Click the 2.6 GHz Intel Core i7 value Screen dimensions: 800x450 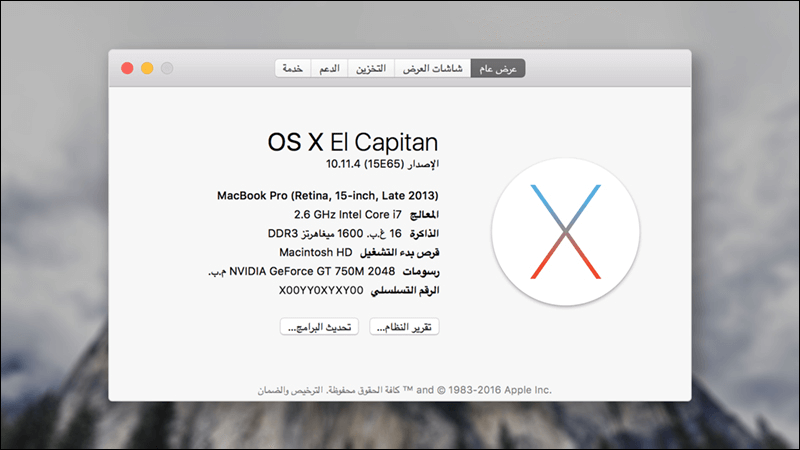point(347,214)
